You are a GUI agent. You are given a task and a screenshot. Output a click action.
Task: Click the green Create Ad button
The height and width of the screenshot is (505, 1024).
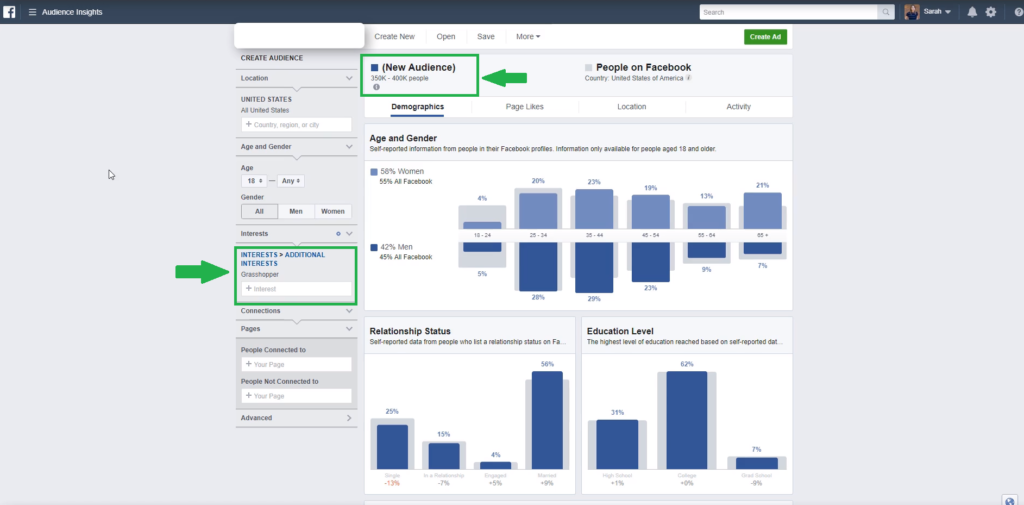(765, 37)
